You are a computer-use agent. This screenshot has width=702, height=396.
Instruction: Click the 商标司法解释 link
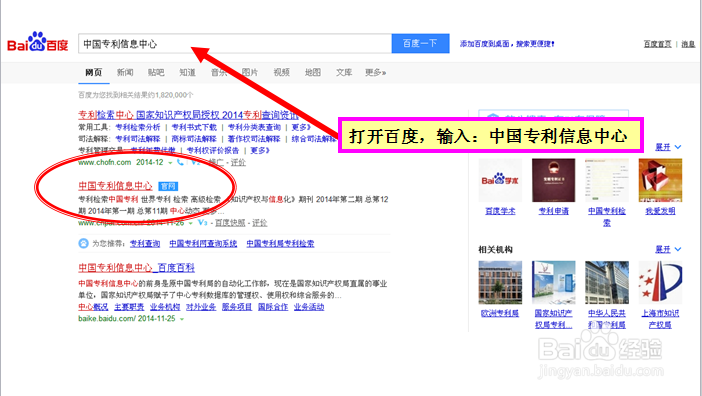click(194, 139)
